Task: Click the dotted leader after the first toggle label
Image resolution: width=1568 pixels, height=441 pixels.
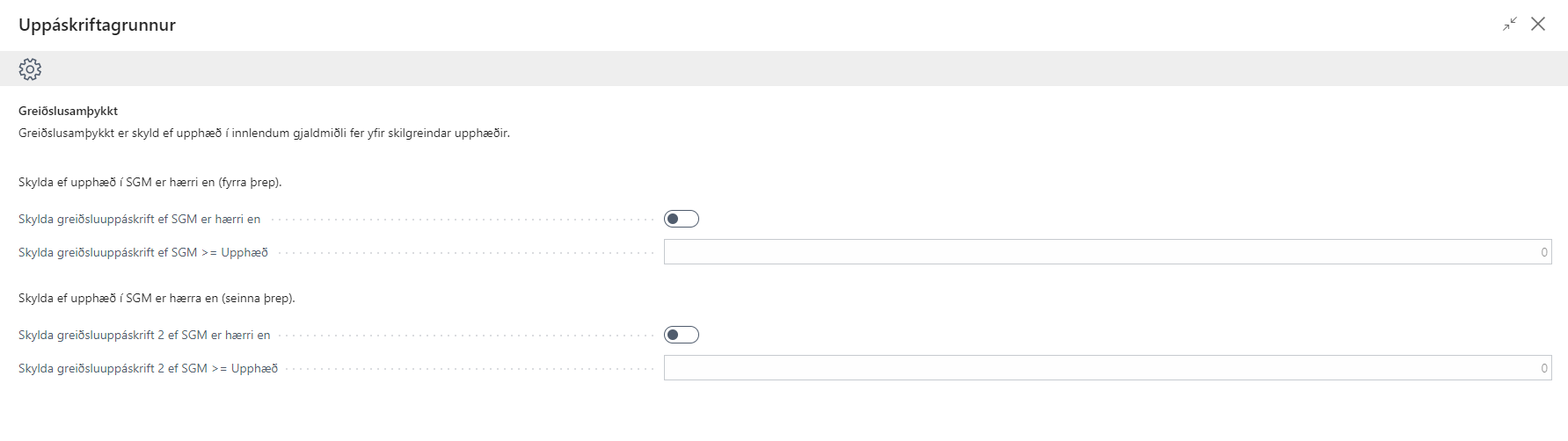Action: pos(457,220)
